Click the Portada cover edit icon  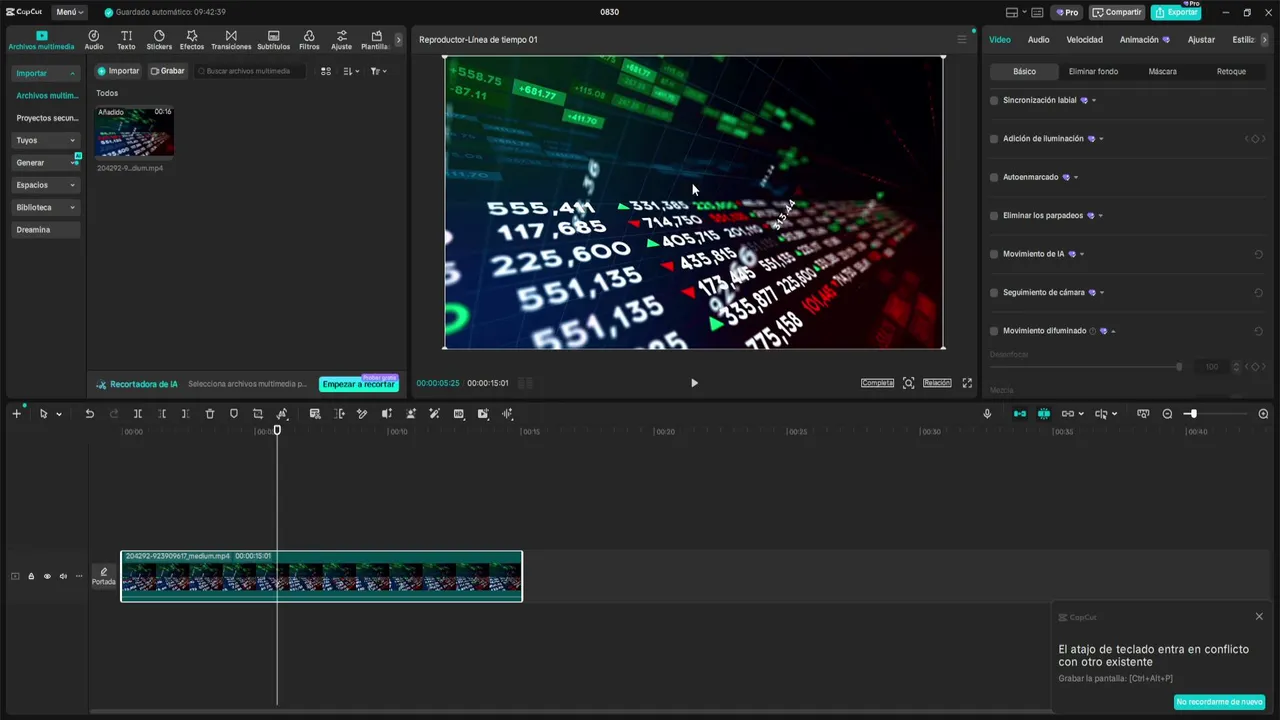[104, 576]
